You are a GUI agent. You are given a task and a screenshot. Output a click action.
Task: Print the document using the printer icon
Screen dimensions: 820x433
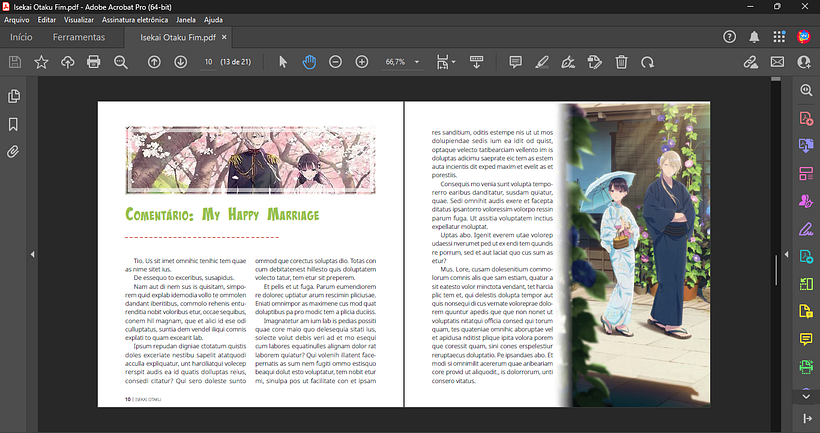(94, 62)
